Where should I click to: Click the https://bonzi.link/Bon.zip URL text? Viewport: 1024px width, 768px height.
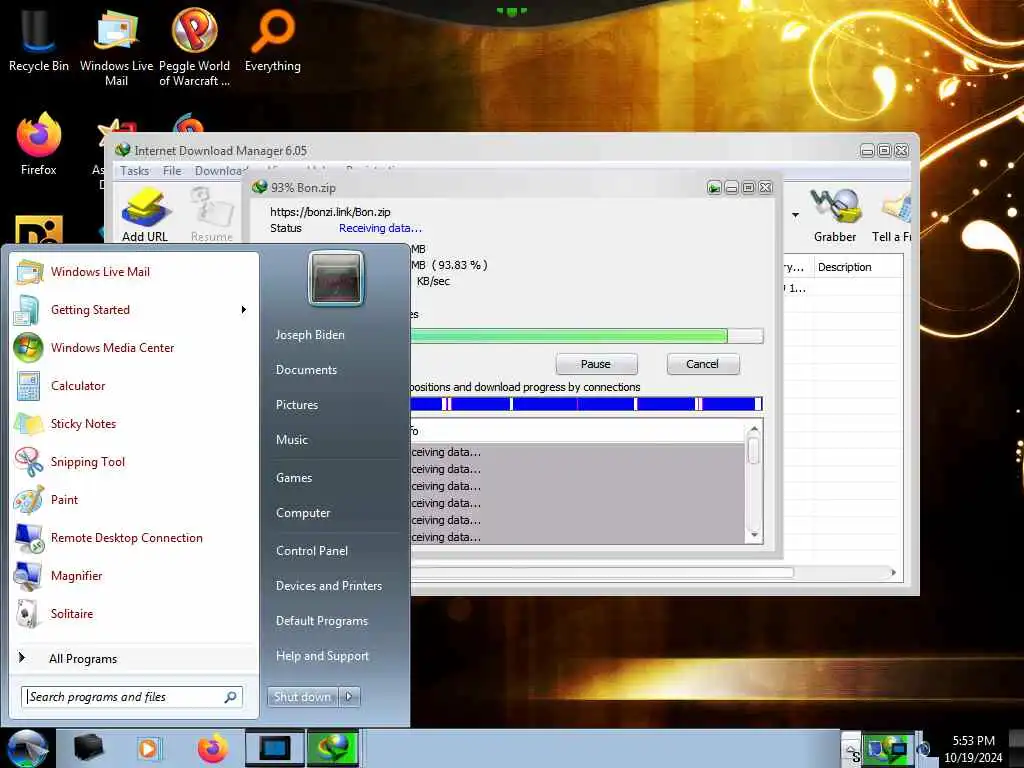pyautogui.click(x=330, y=212)
